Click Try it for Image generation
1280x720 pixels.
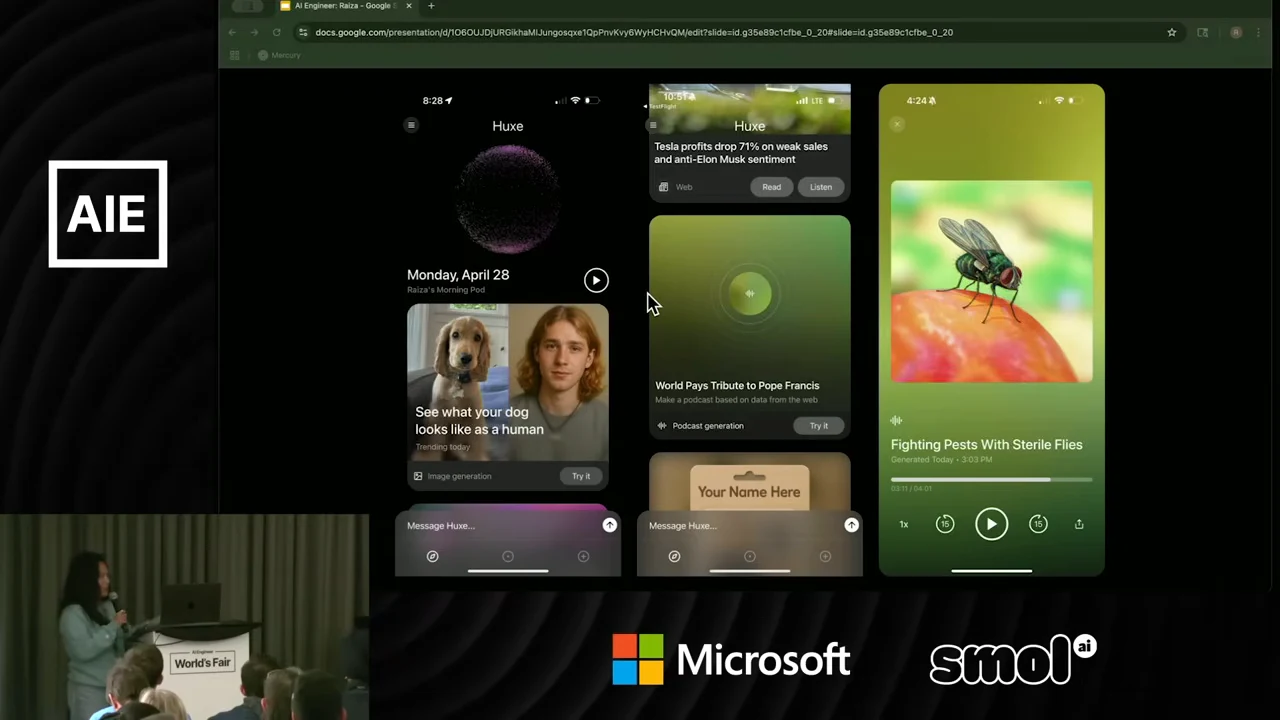point(581,476)
